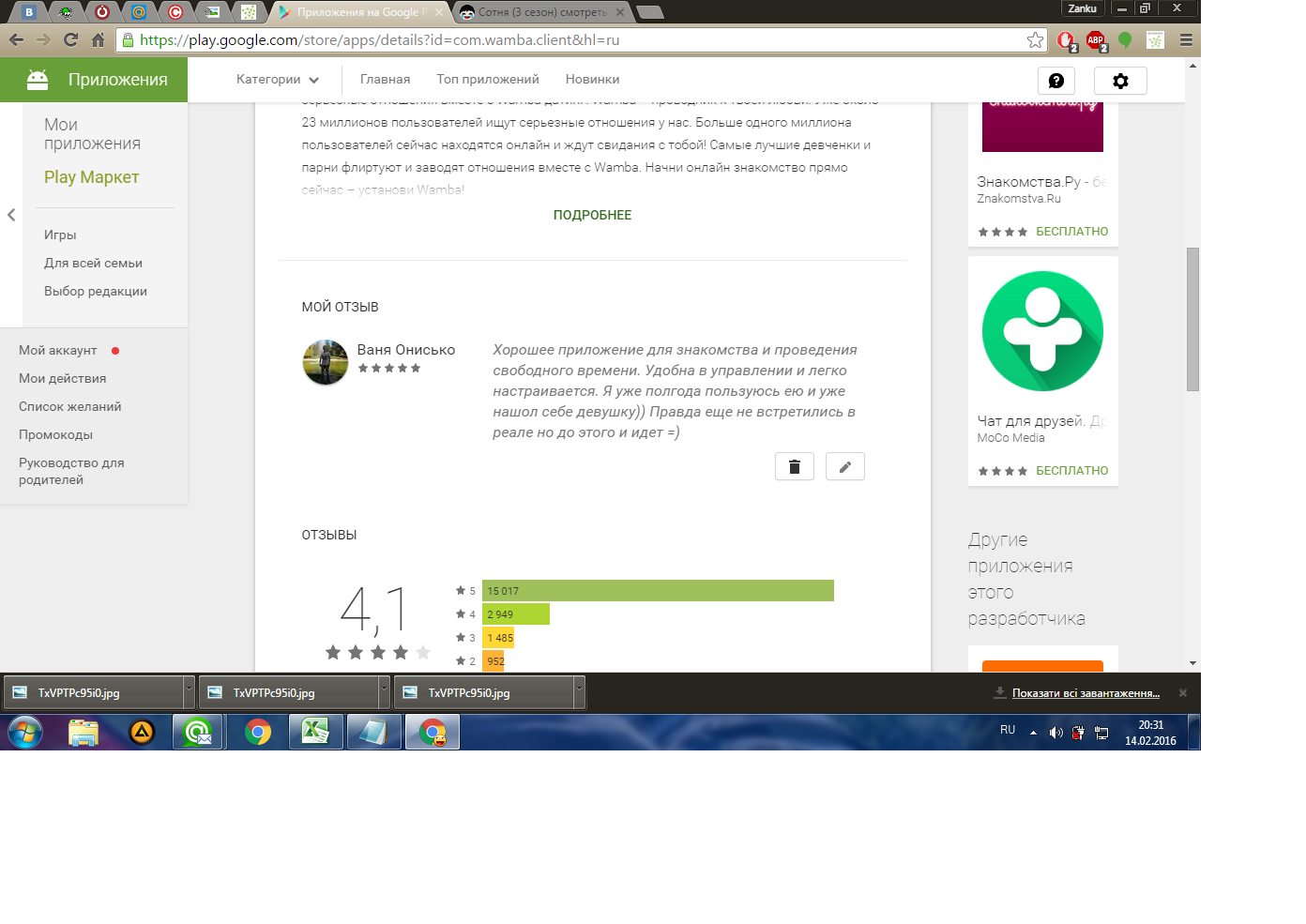The height and width of the screenshot is (924, 1306).
Task: Close the downloads bar
Action: [x=1183, y=693]
